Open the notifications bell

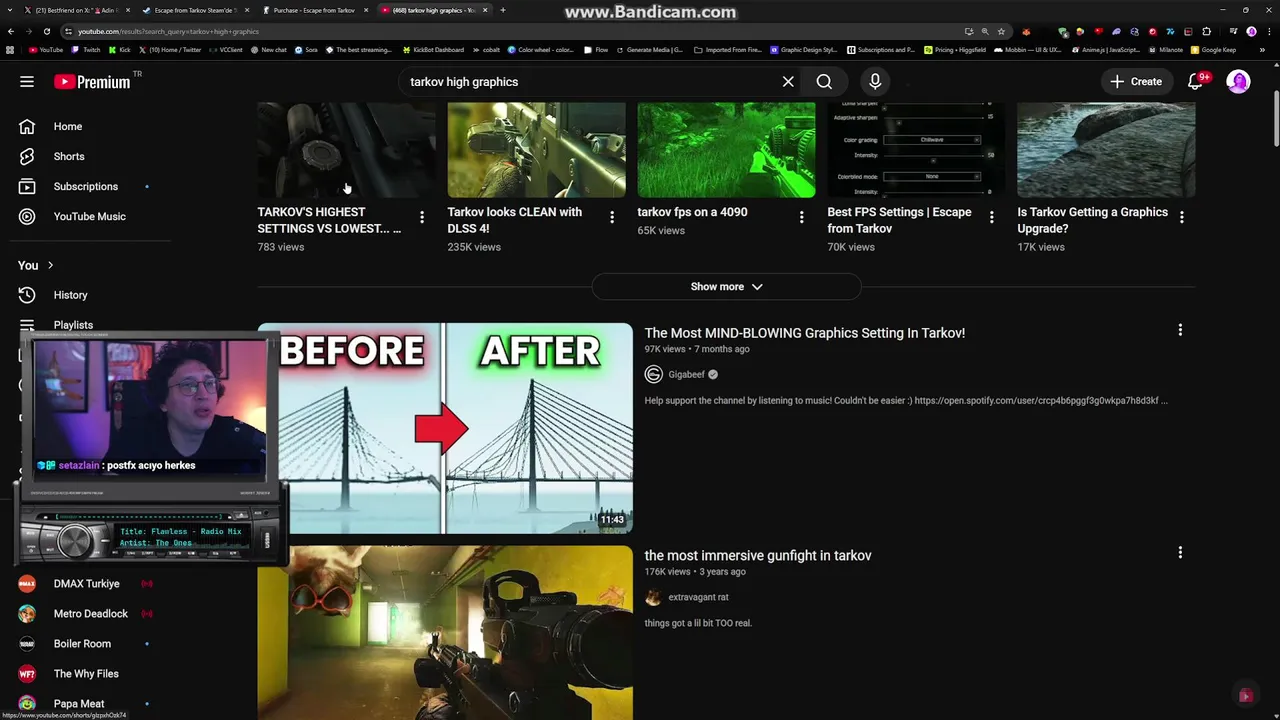[x=1196, y=82]
